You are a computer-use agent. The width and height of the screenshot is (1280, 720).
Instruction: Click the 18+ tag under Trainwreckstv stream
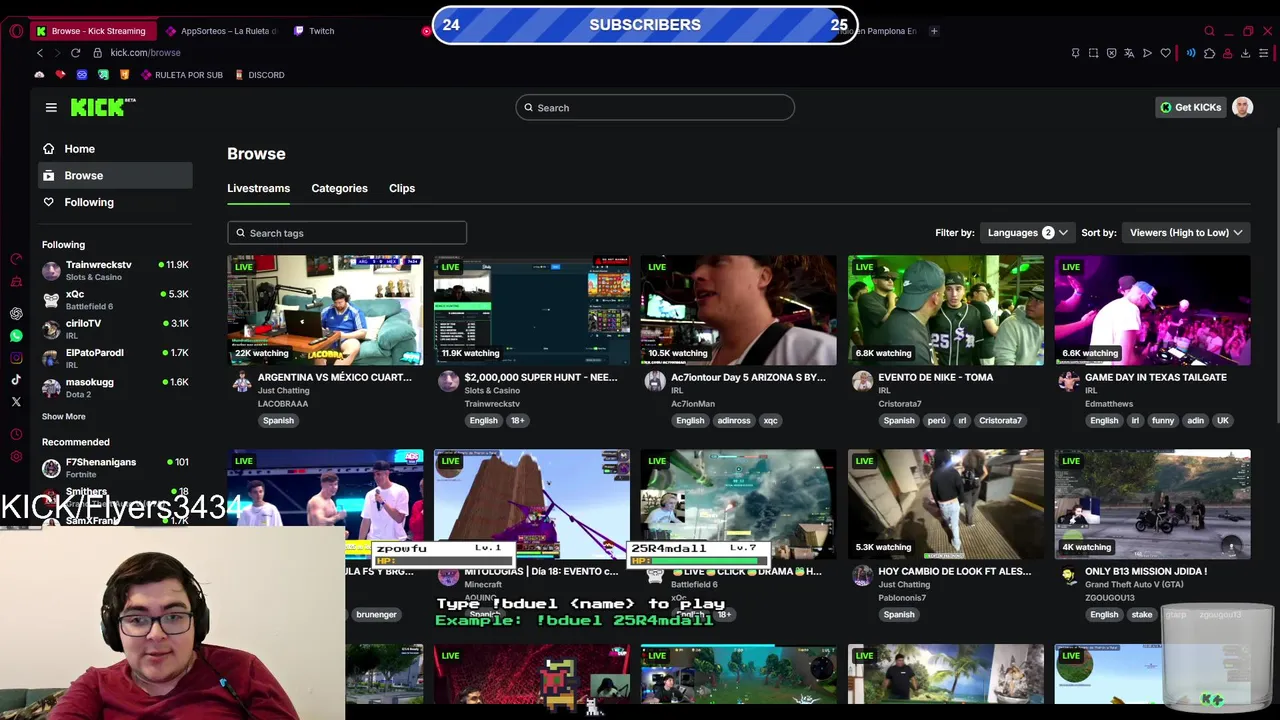517,420
